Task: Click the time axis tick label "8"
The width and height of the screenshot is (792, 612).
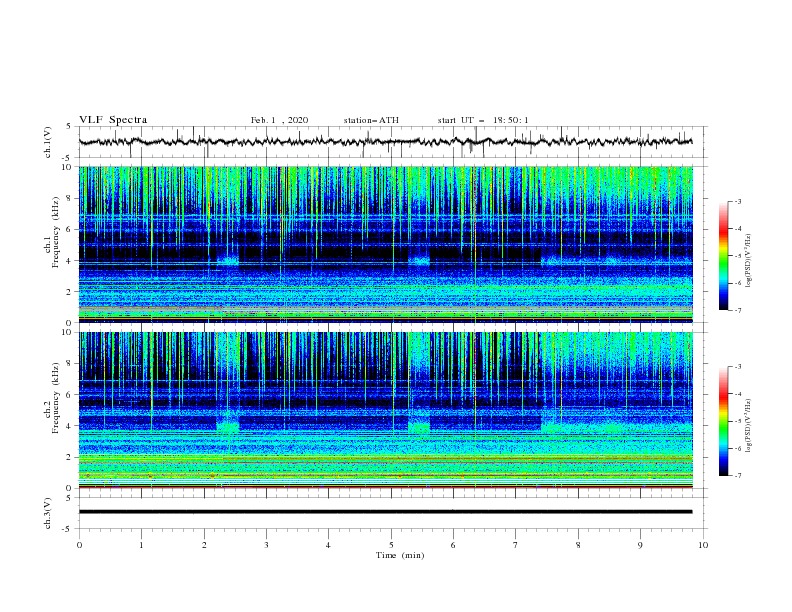Action: click(578, 545)
